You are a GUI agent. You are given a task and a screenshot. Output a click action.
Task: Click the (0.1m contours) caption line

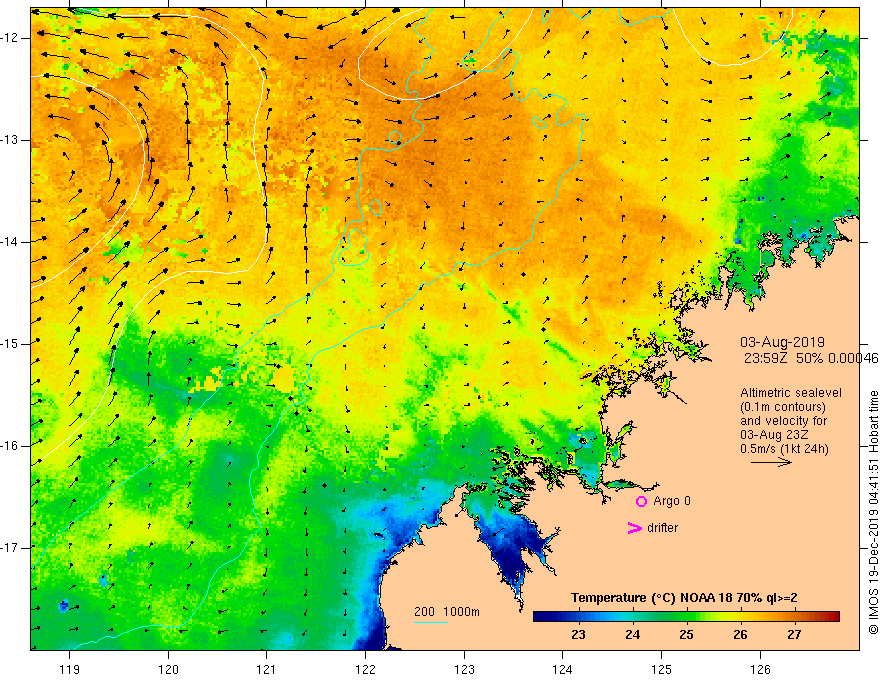(782, 407)
